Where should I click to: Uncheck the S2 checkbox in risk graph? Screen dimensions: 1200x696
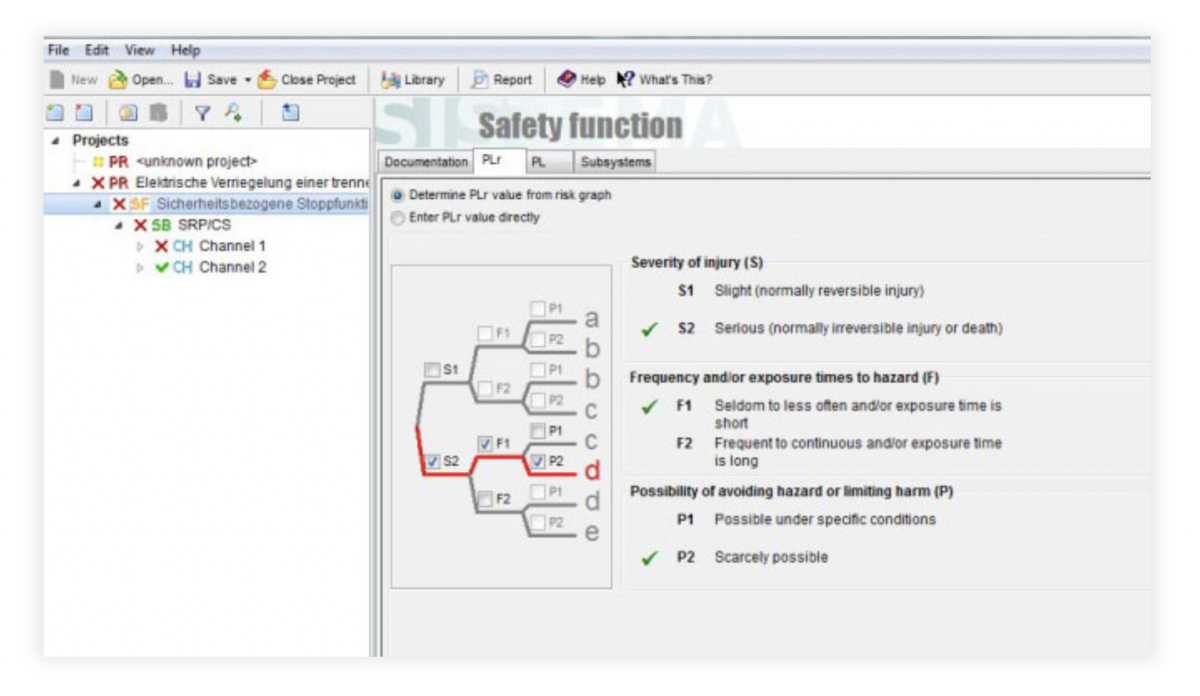pos(432,462)
